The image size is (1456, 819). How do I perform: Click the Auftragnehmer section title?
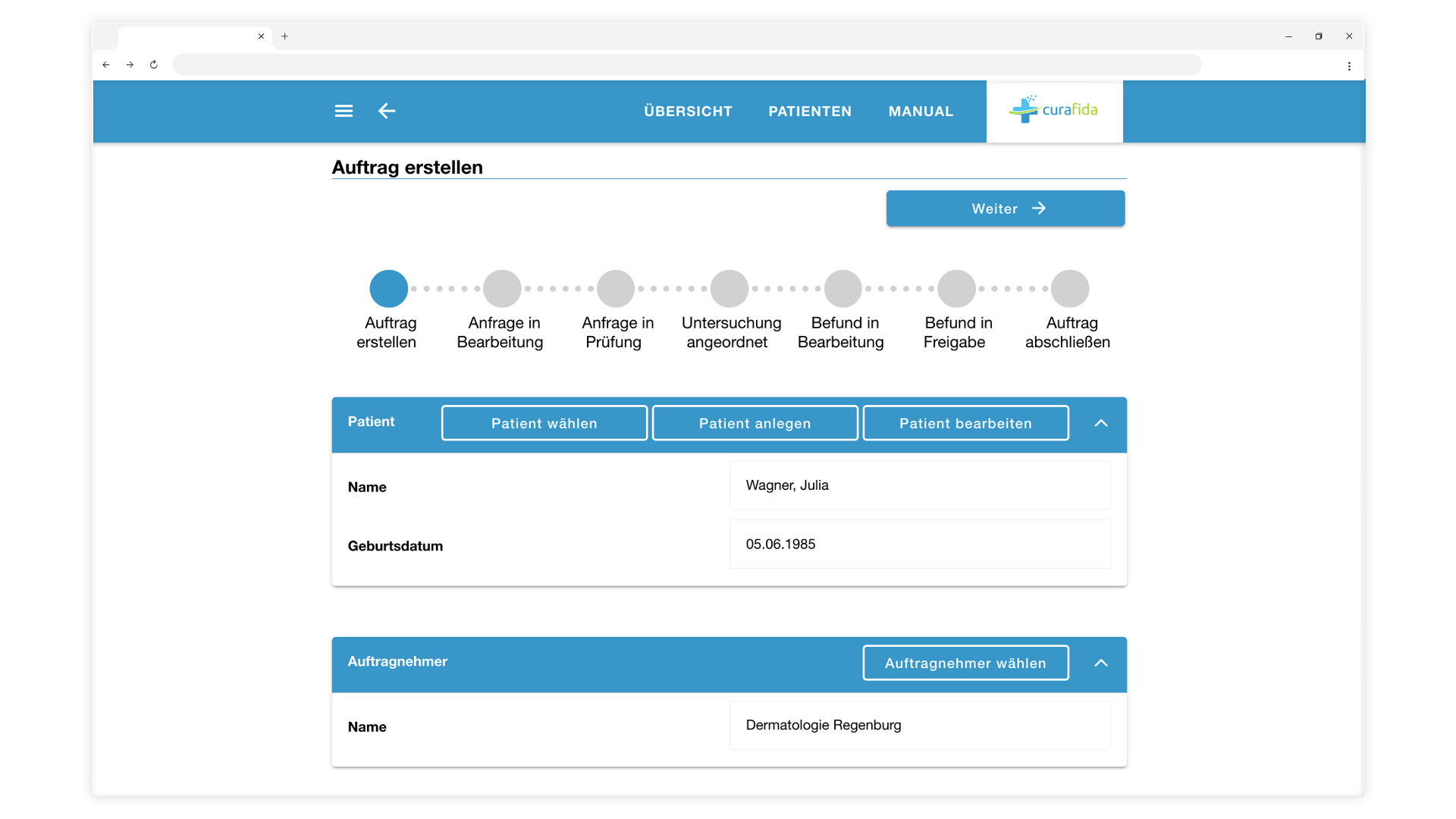click(397, 661)
